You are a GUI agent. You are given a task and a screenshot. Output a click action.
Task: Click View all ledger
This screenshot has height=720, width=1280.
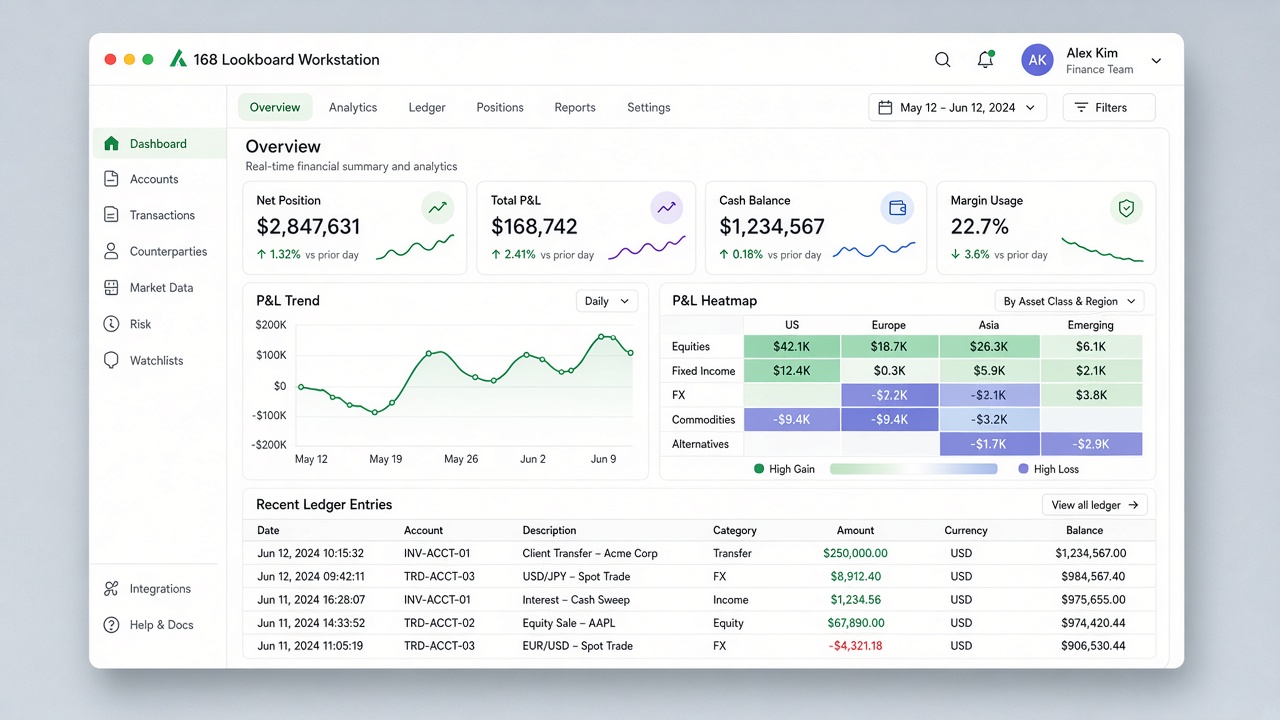[x=1095, y=505]
